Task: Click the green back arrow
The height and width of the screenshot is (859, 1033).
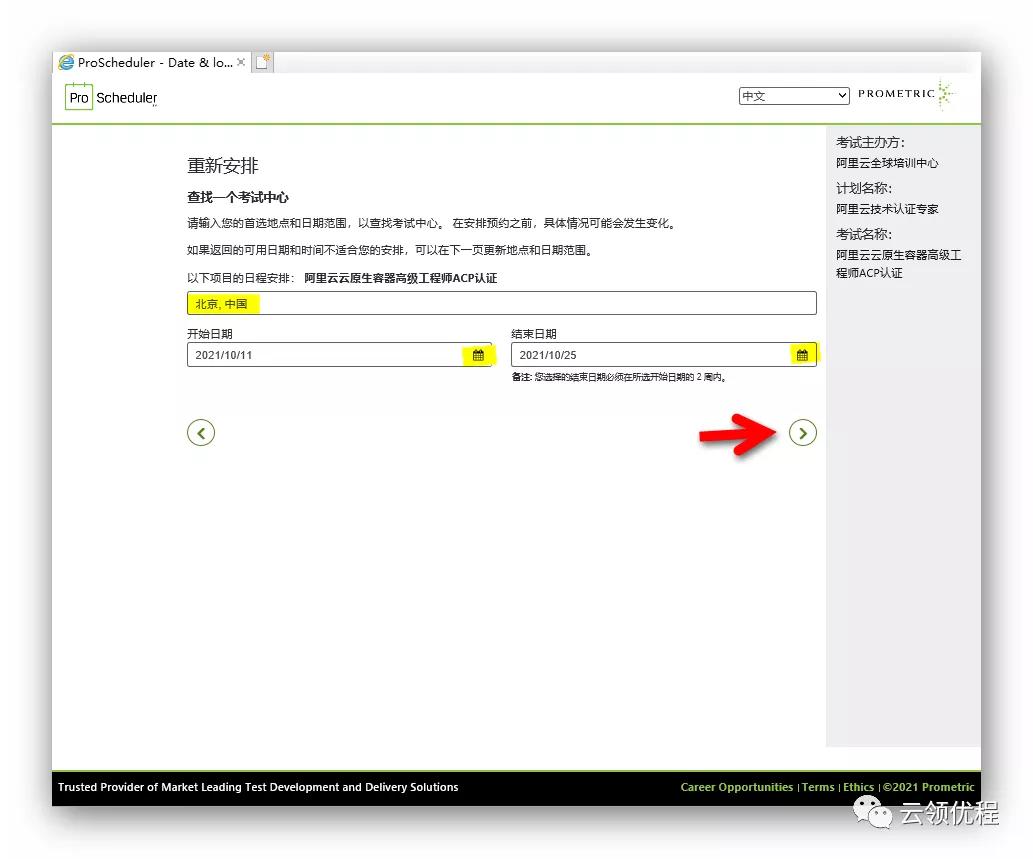Action: [x=201, y=432]
